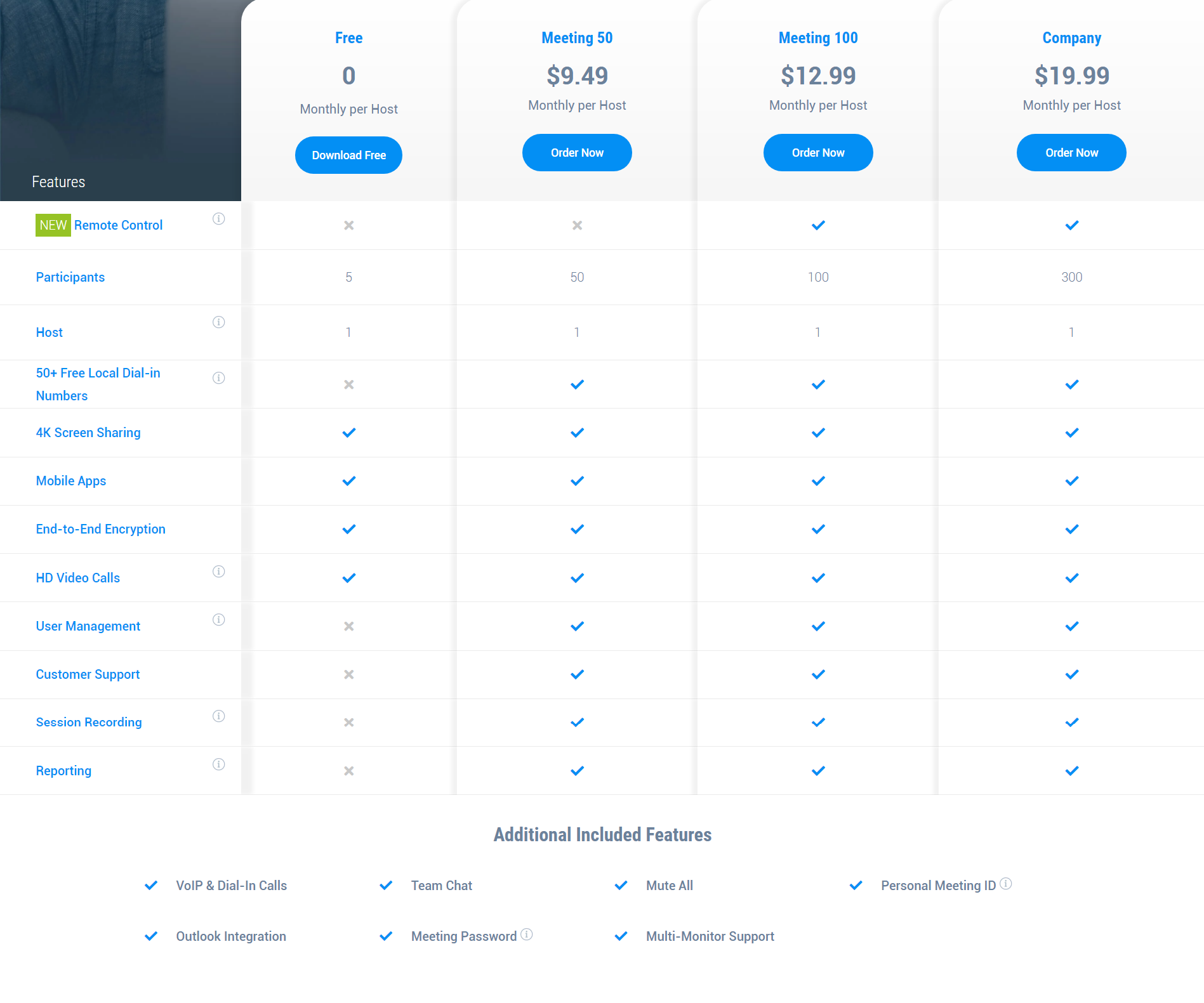This screenshot has height=1003, width=1204.
Task: Click the Team Chat feature text
Action: coord(442,886)
